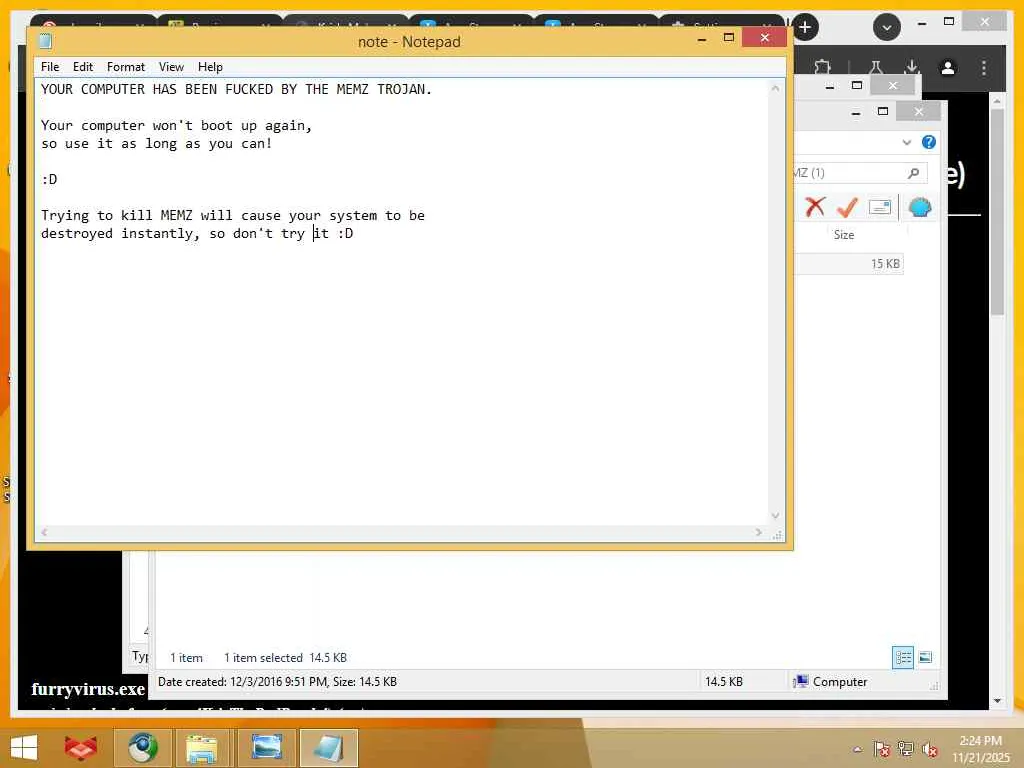Image resolution: width=1024 pixels, height=768 pixels.
Task: Click the rename card icon in Explorer ribbon
Action: click(x=880, y=208)
